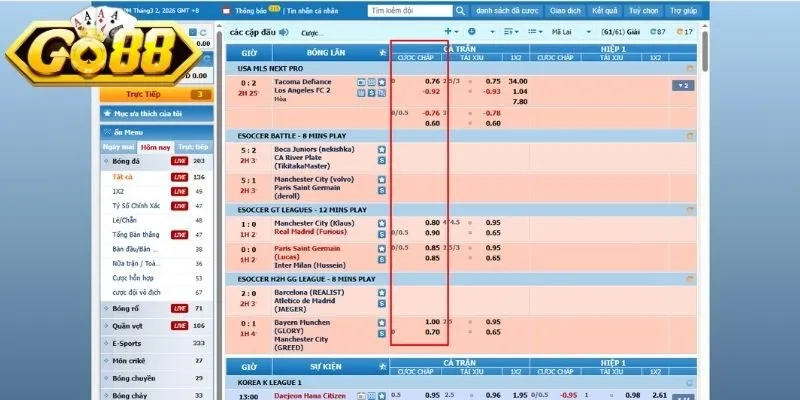Collapse ESOCCER BATTLE league icon

point(690,136)
